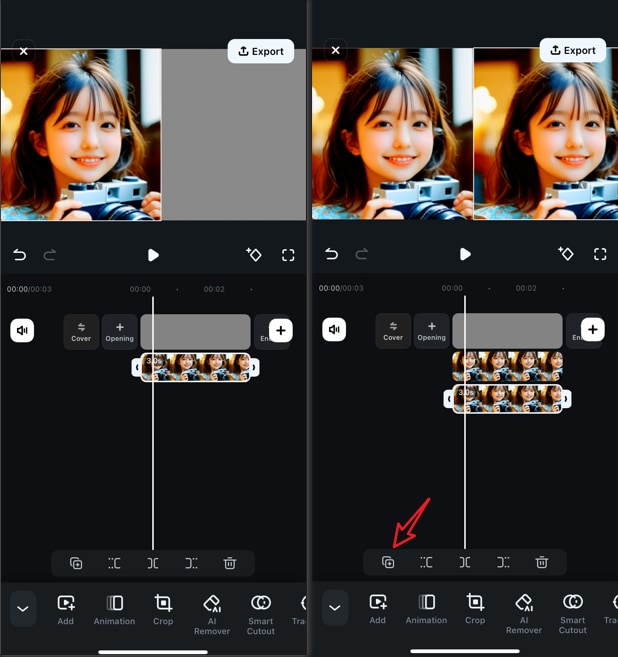Open fullscreen preview in left screen

(288, 255)
